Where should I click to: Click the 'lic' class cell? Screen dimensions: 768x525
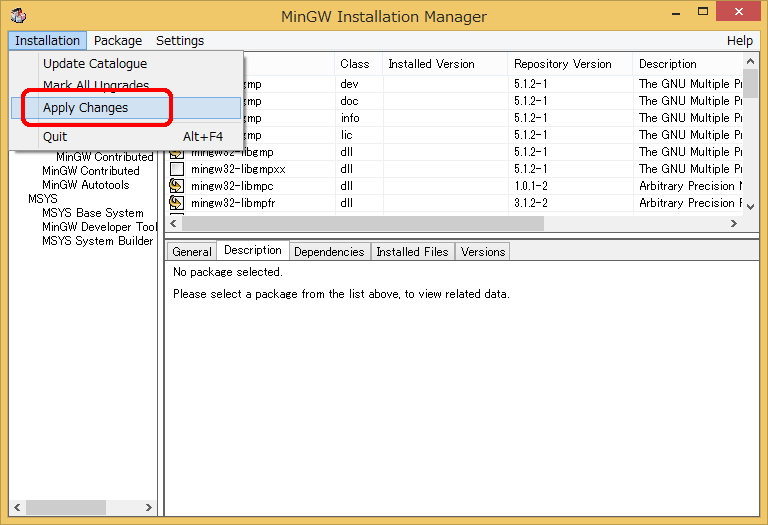click(346, 135)
